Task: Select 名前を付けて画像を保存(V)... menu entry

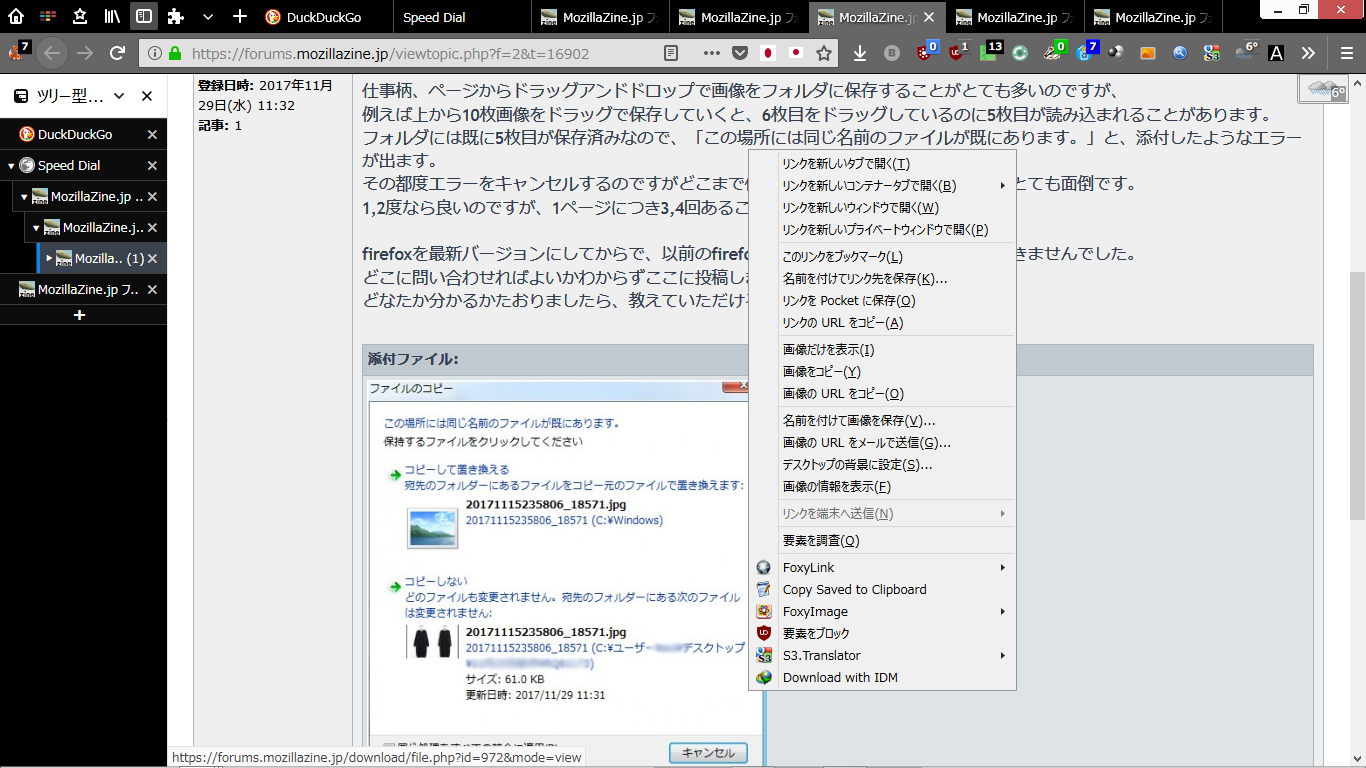Action: (x=858, y=421)
